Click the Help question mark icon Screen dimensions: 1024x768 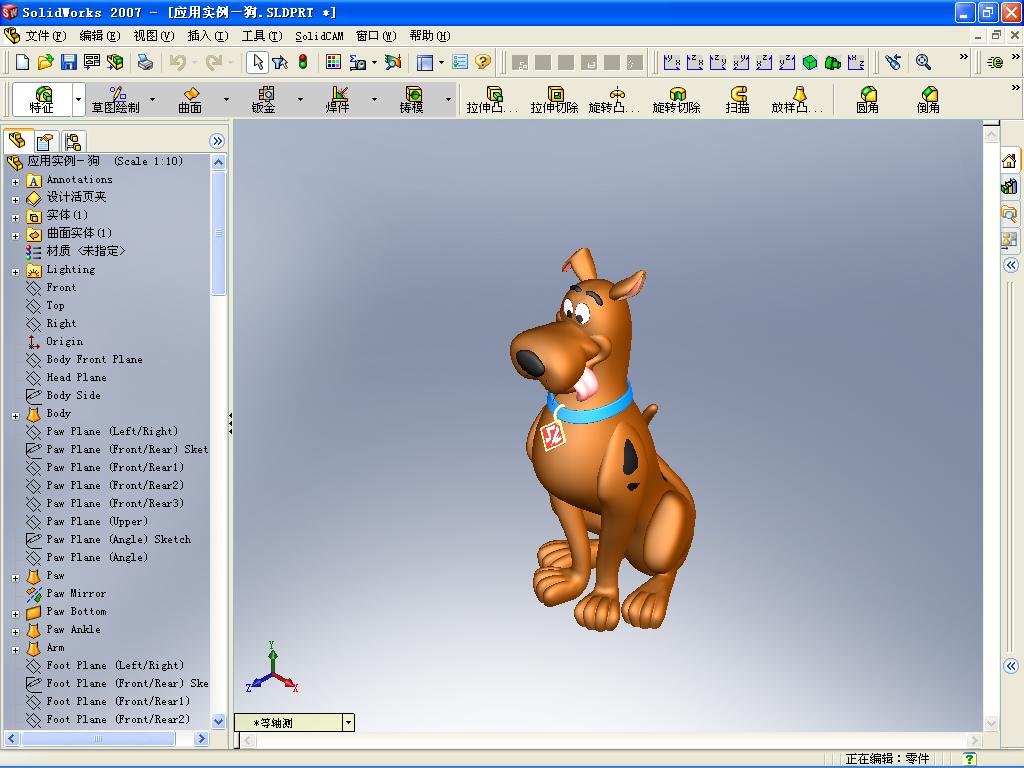[483, 62]
